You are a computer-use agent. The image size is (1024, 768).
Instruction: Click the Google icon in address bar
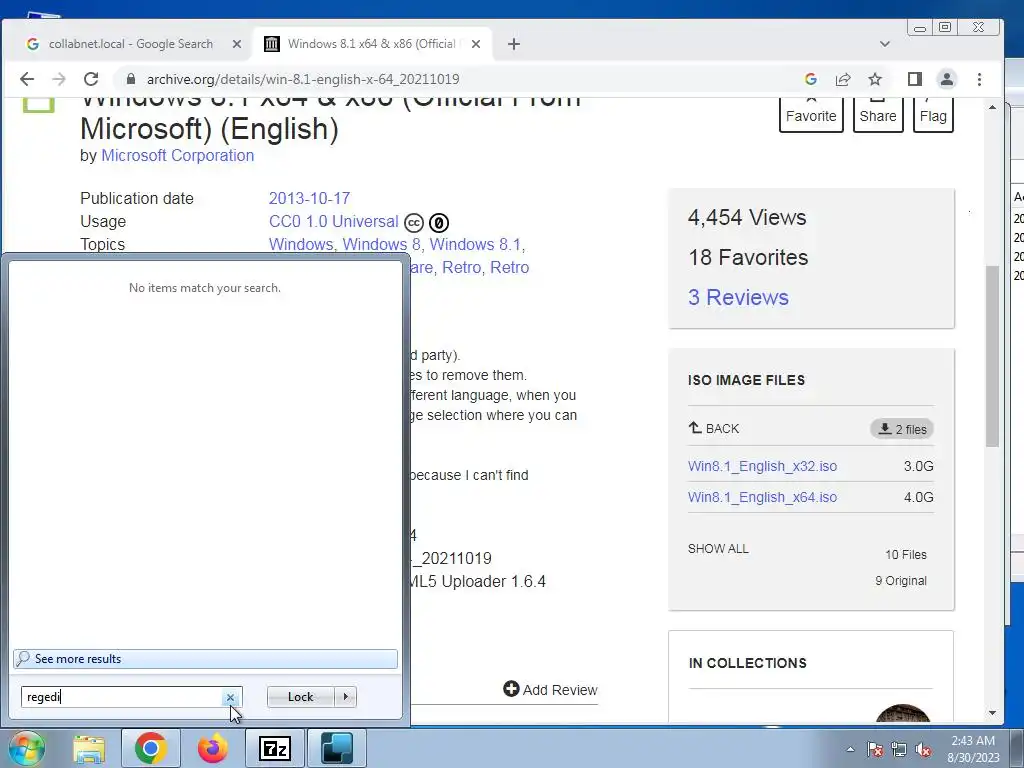click(810, 79)
